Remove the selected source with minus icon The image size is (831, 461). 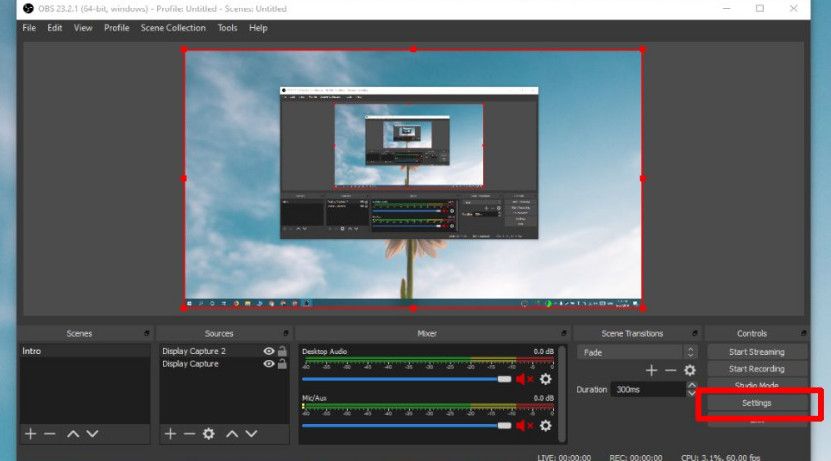click(x=189, y=433)
